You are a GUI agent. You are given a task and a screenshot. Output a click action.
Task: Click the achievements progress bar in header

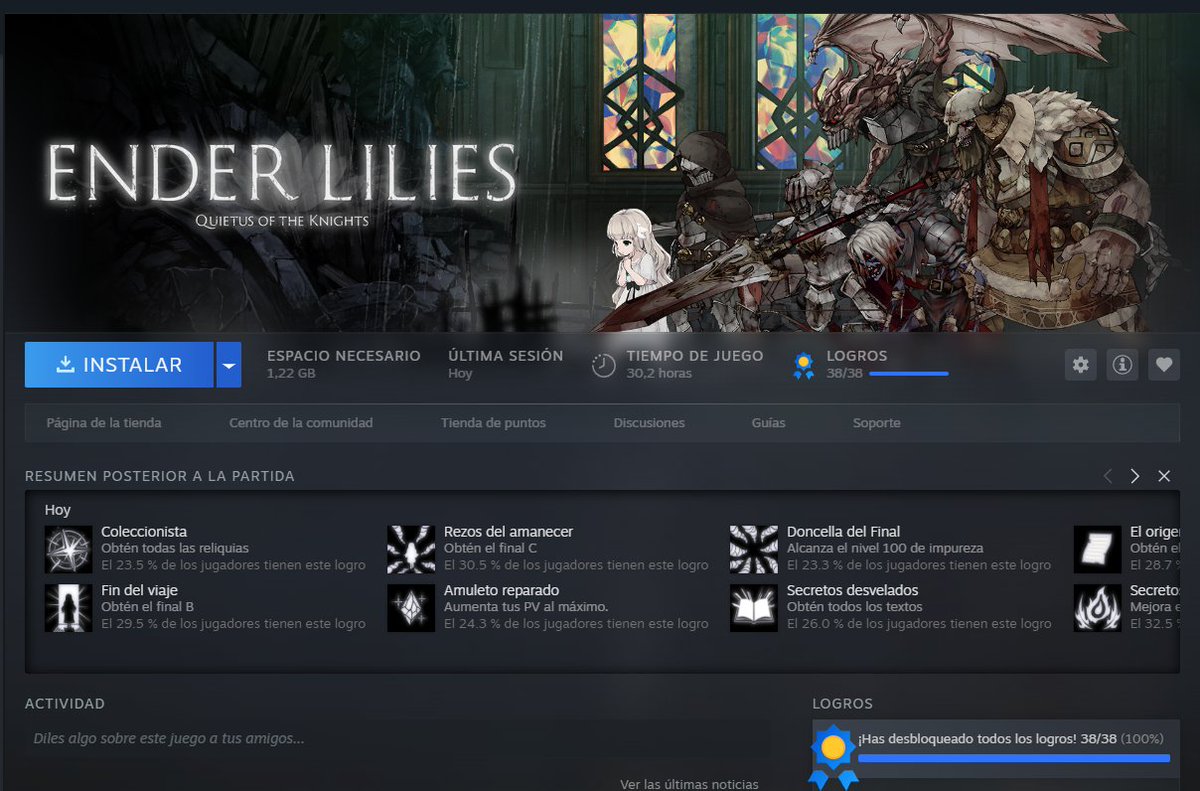(x=908, y=374)
